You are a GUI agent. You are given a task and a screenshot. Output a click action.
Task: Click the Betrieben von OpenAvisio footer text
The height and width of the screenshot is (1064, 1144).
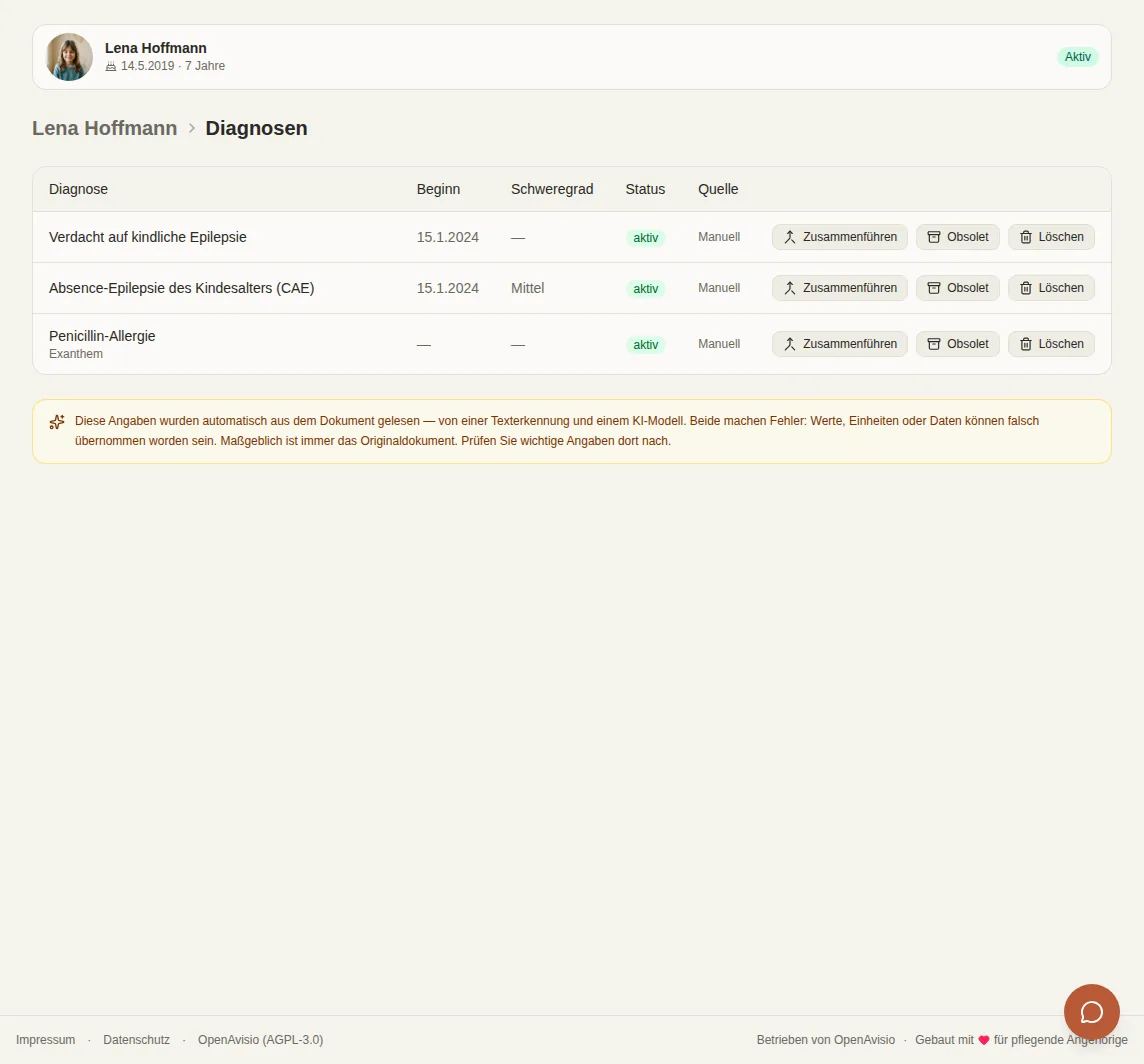pos(826,1040)
